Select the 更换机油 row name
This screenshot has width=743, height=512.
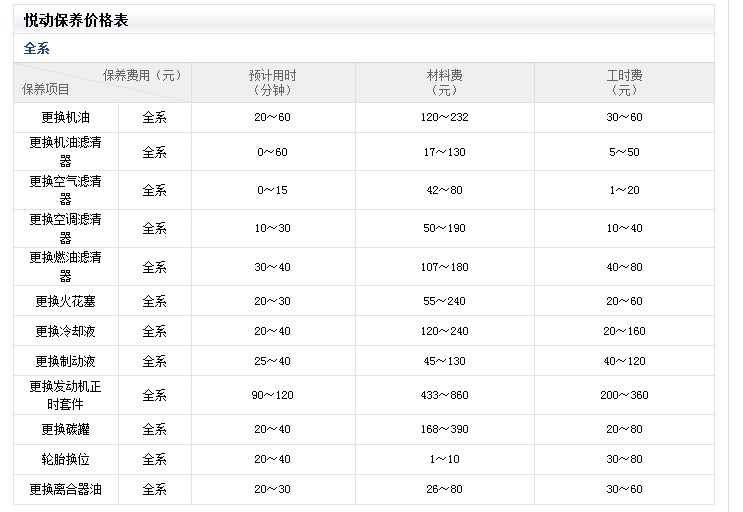65,117
